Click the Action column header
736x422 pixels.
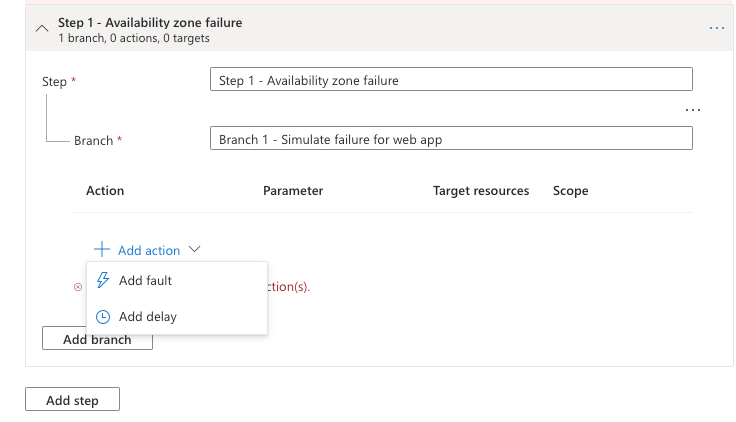pos(105,191)
